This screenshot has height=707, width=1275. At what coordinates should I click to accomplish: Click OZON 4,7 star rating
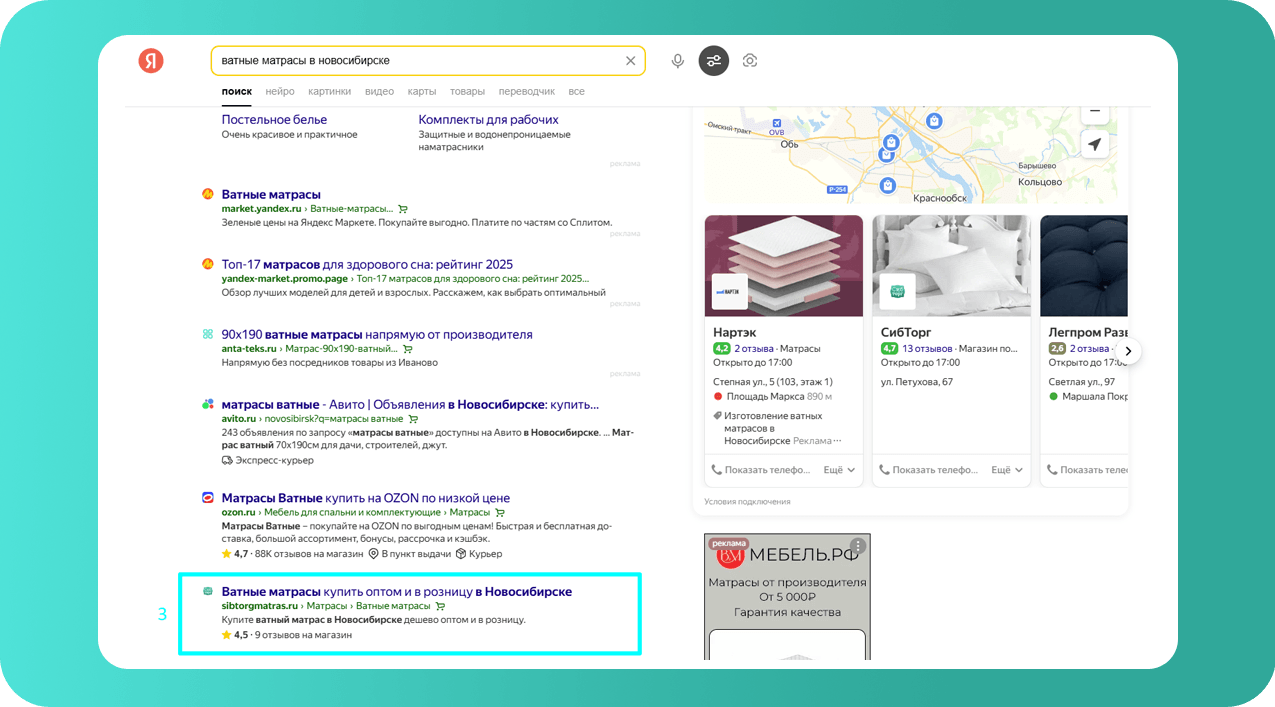234,553
